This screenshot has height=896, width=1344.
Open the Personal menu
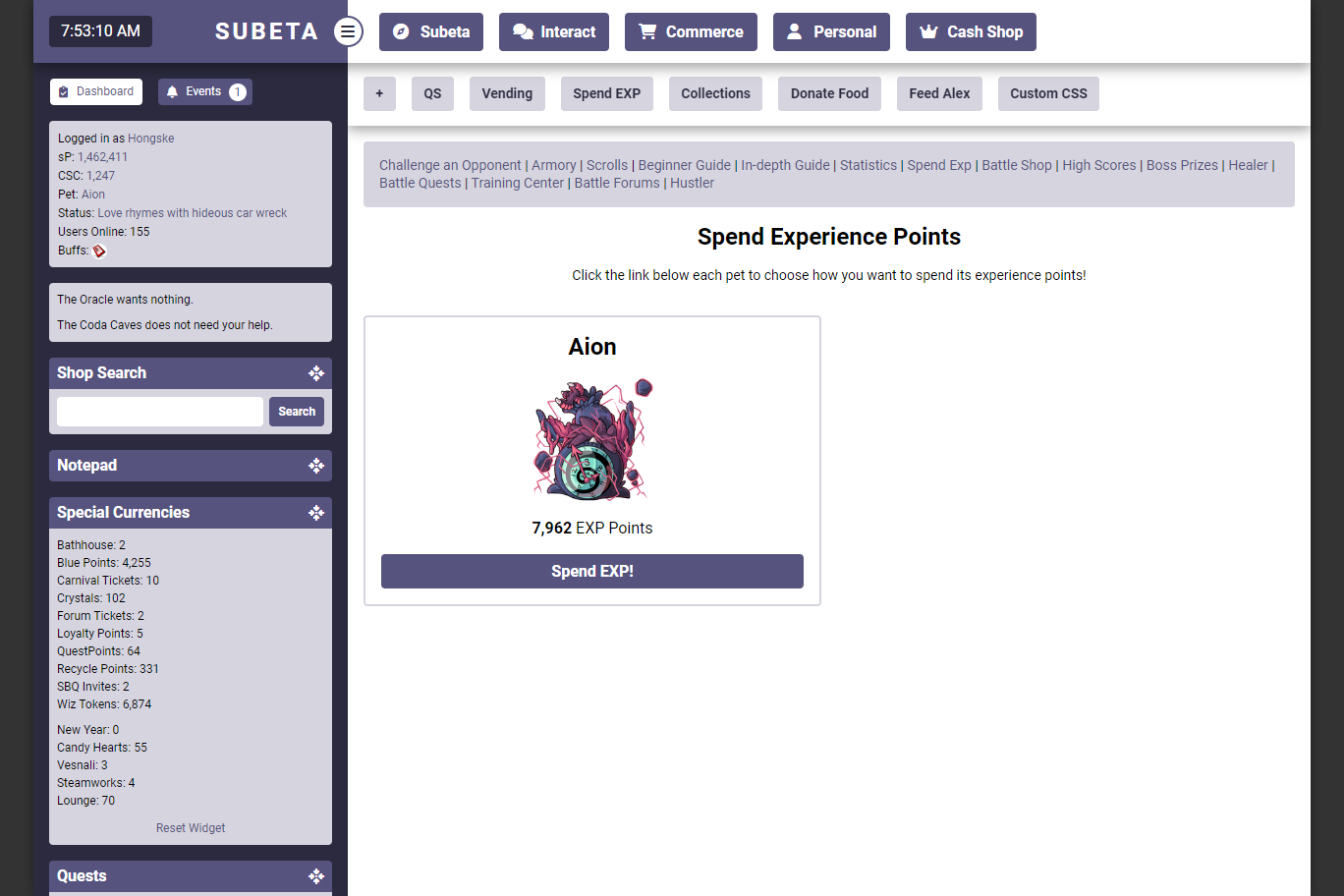831,31
